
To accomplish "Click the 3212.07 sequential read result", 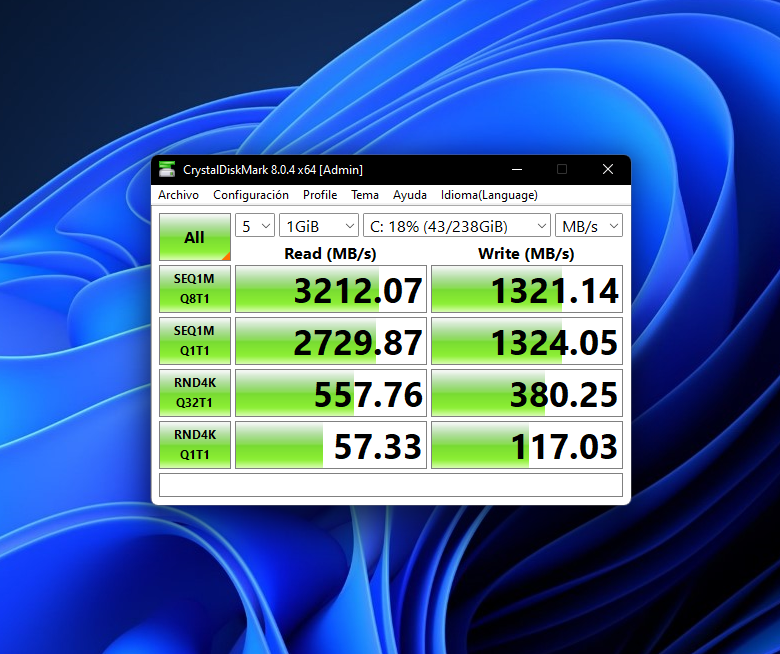I will coord(331,290).
